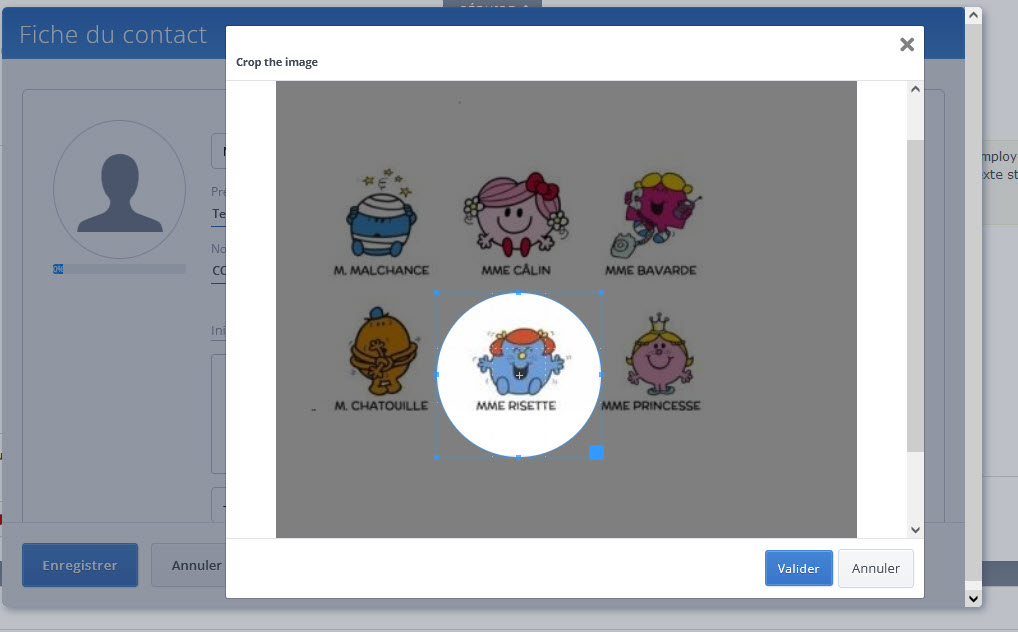Screen dimensions: 1018x632
Task: Click the right middle handle of the crop selection
Action: [x=601, y=375]
